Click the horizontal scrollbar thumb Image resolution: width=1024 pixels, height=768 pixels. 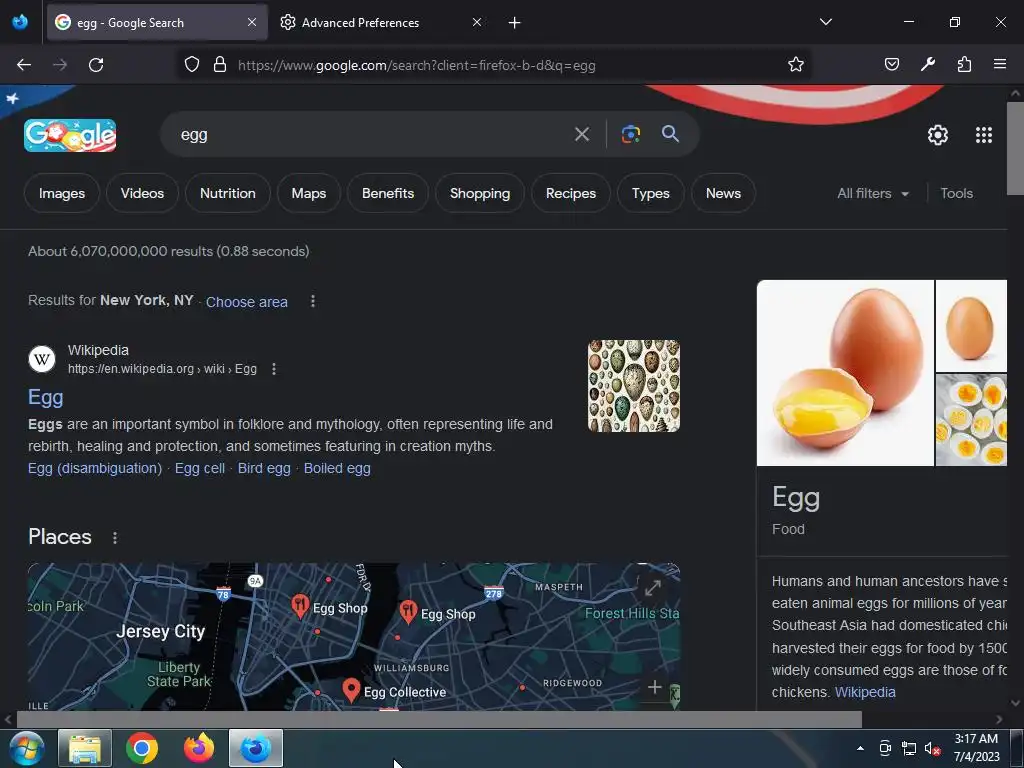(x=439, y=720)
